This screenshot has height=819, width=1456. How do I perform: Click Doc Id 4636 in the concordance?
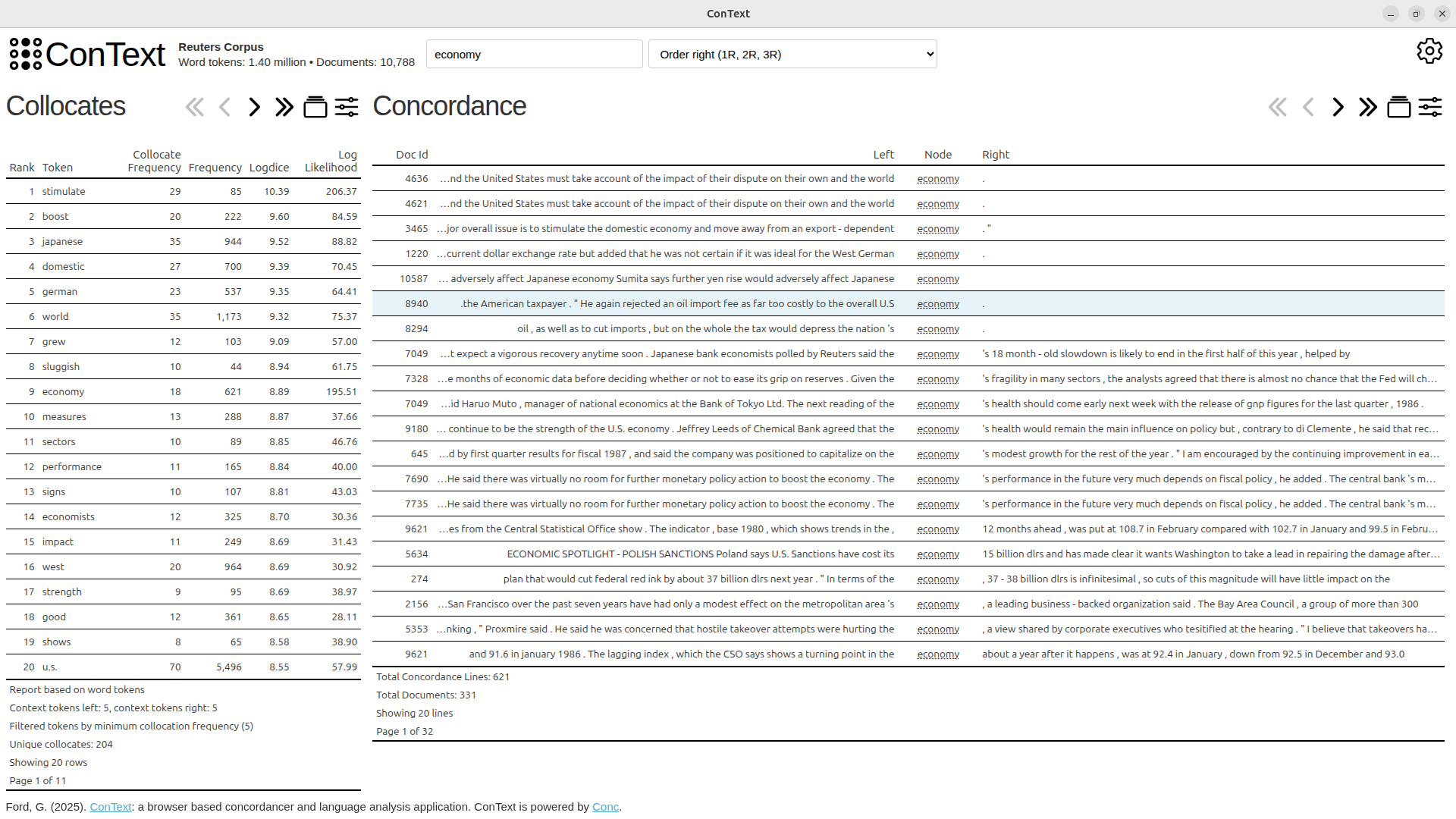point(416,178)
